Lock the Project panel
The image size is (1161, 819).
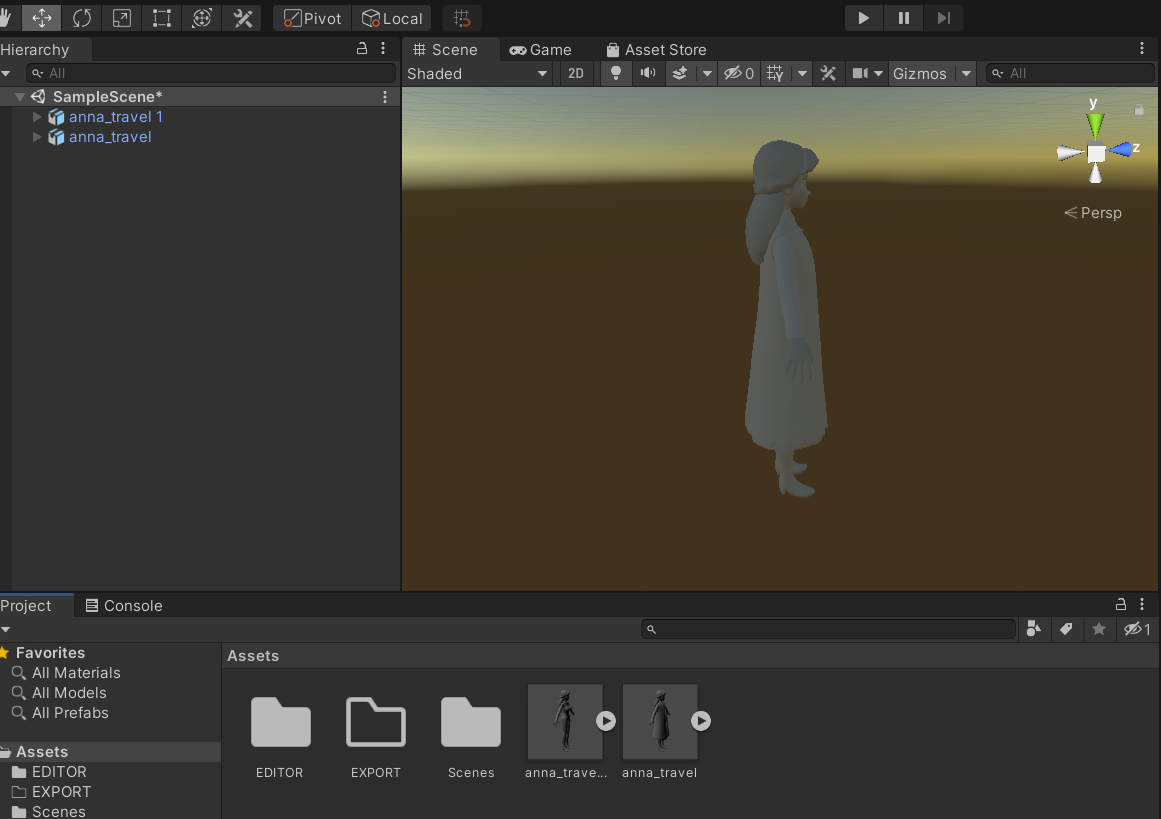click(1121, 604)
